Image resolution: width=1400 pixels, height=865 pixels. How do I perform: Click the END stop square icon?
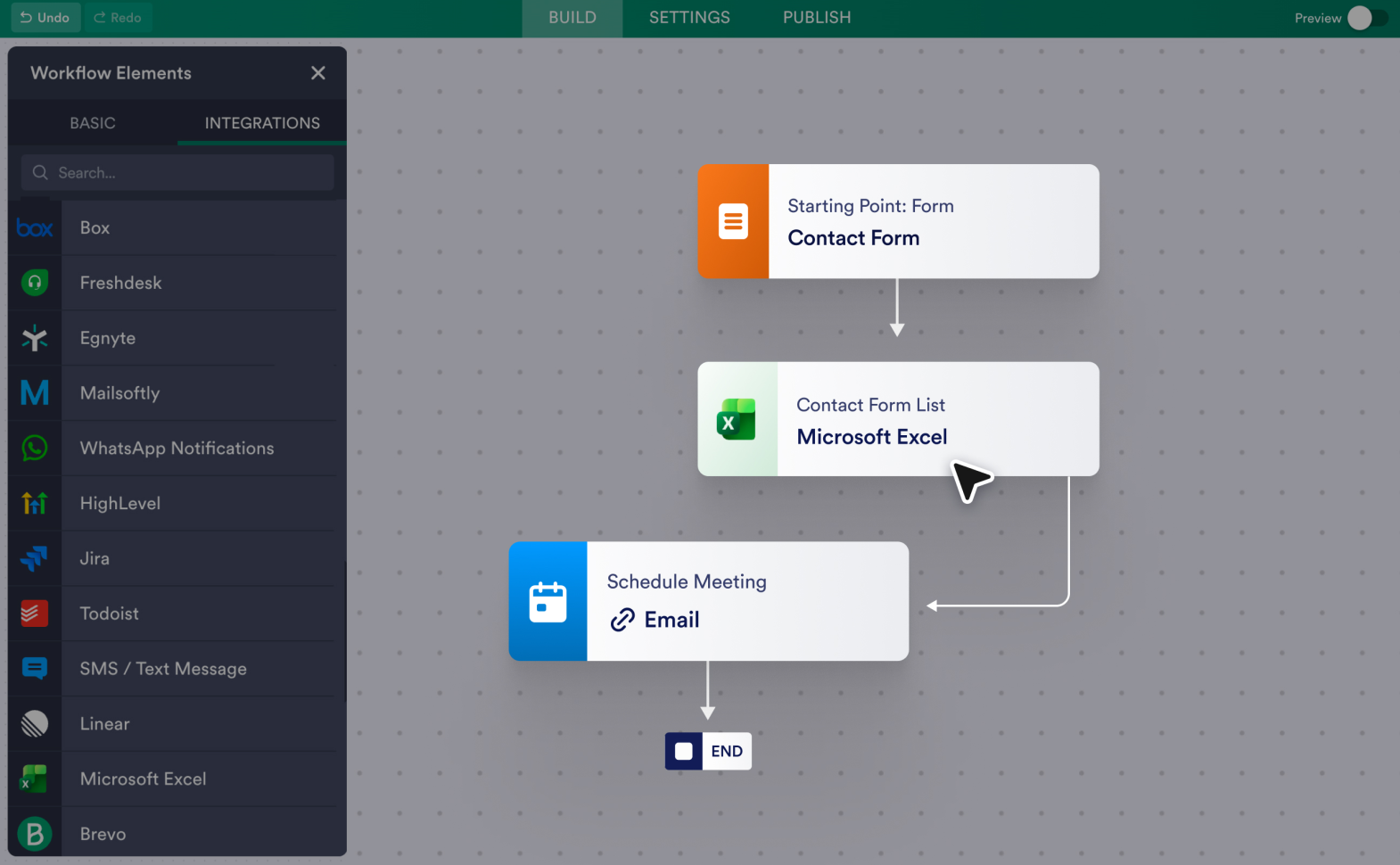pos(684,751)
